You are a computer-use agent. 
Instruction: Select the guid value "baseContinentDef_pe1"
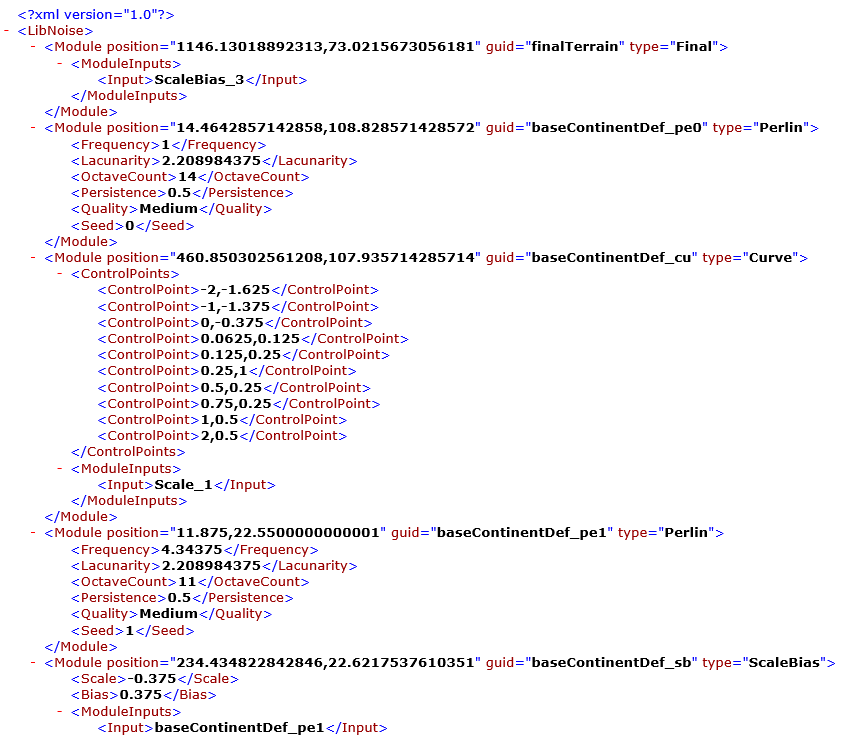point(522,533)
